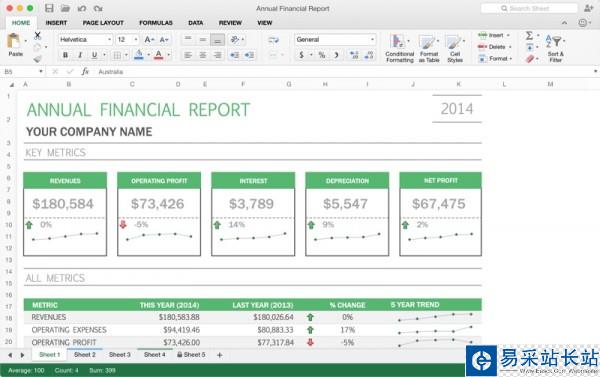The image size is (600, 377).
Task: Click the decrease decimal icon
Action: 369,55
